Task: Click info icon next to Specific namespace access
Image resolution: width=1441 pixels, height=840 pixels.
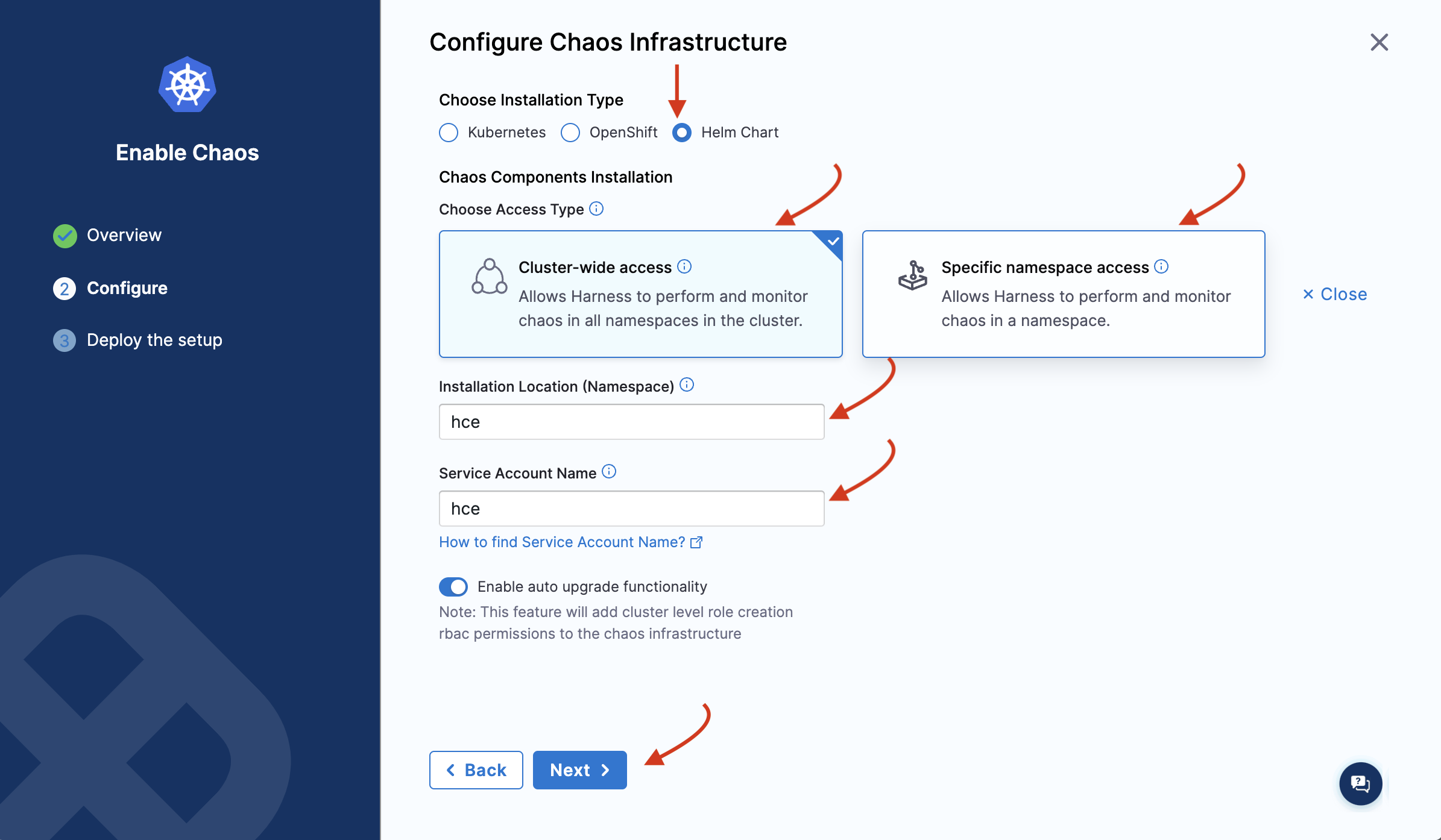Action: point(1161,266)
